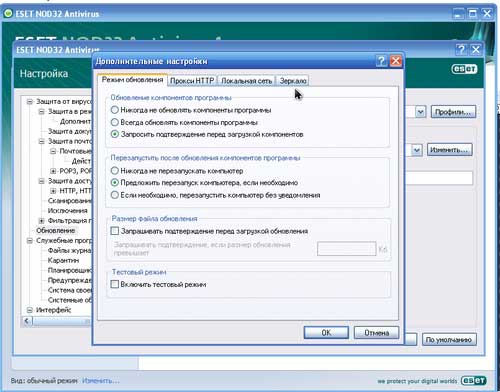Close the Дополнительные настройки dialog with the red X
Screen dimensions: 500x392
[396, 61]
